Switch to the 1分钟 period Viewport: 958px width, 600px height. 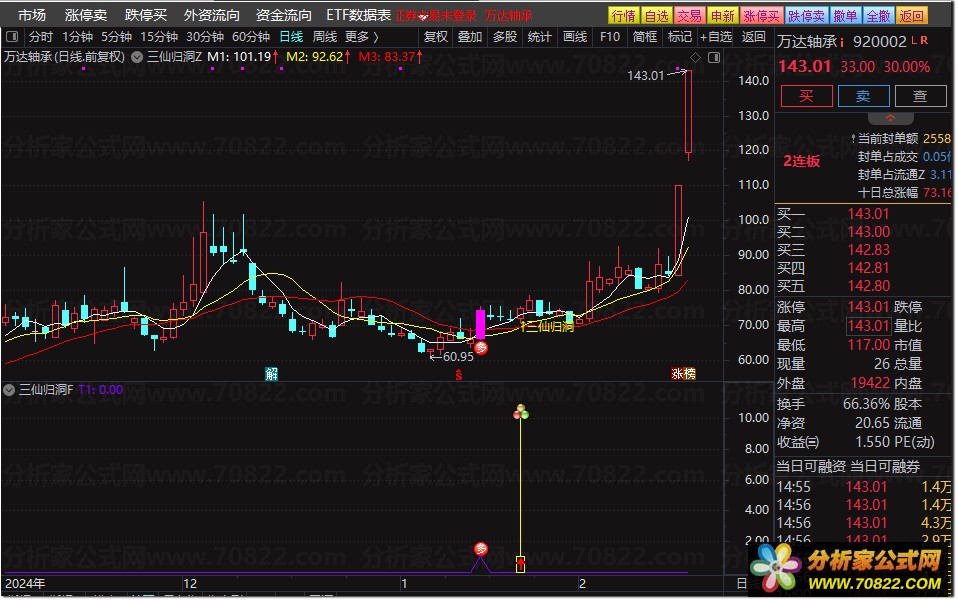click(78, 37)
